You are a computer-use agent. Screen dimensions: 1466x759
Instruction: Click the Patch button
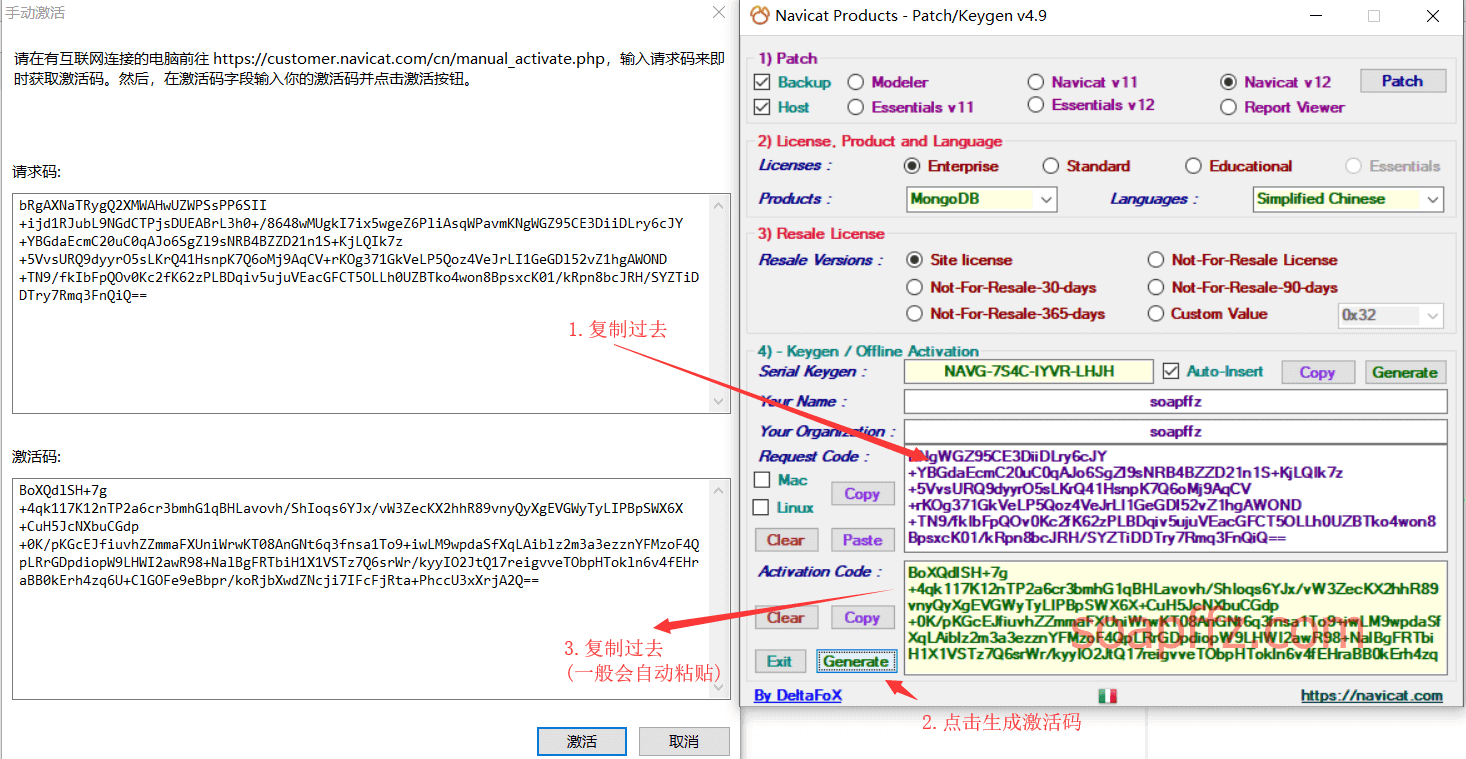(x=1402, y=81)
